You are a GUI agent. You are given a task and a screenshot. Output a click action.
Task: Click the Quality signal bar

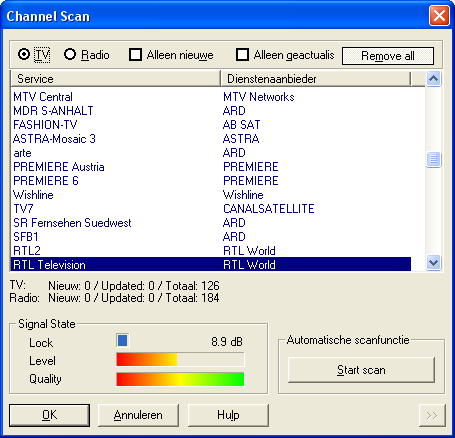(180, 379)
